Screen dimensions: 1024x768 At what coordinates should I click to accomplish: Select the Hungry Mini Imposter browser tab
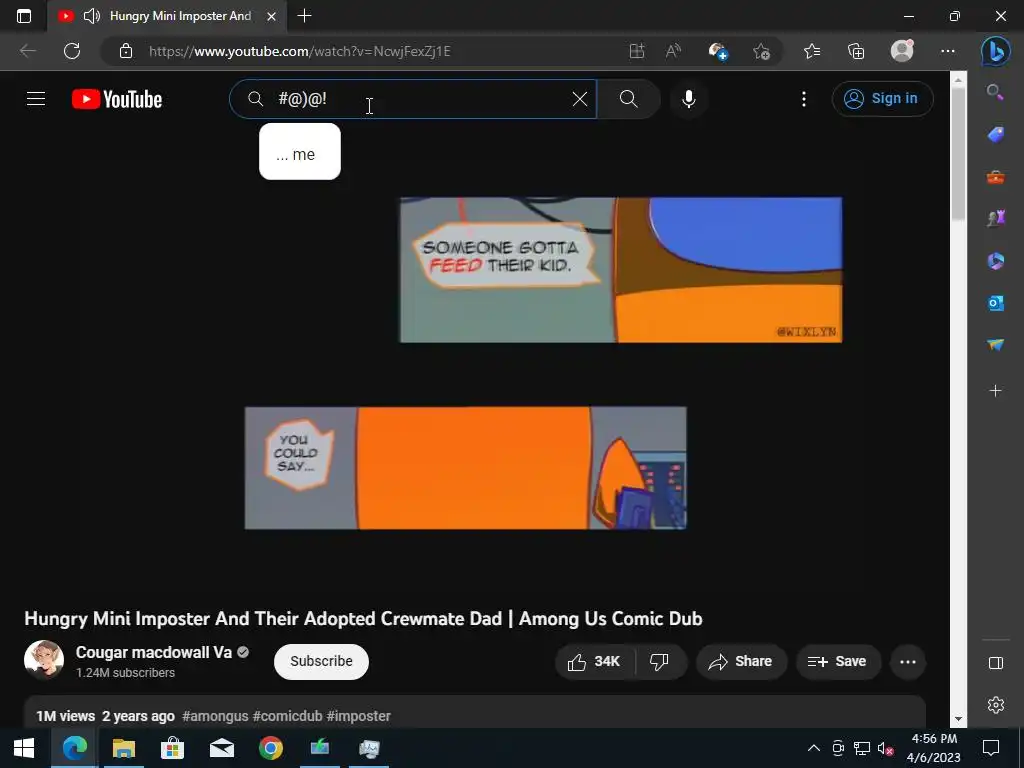tap(167, 16)
